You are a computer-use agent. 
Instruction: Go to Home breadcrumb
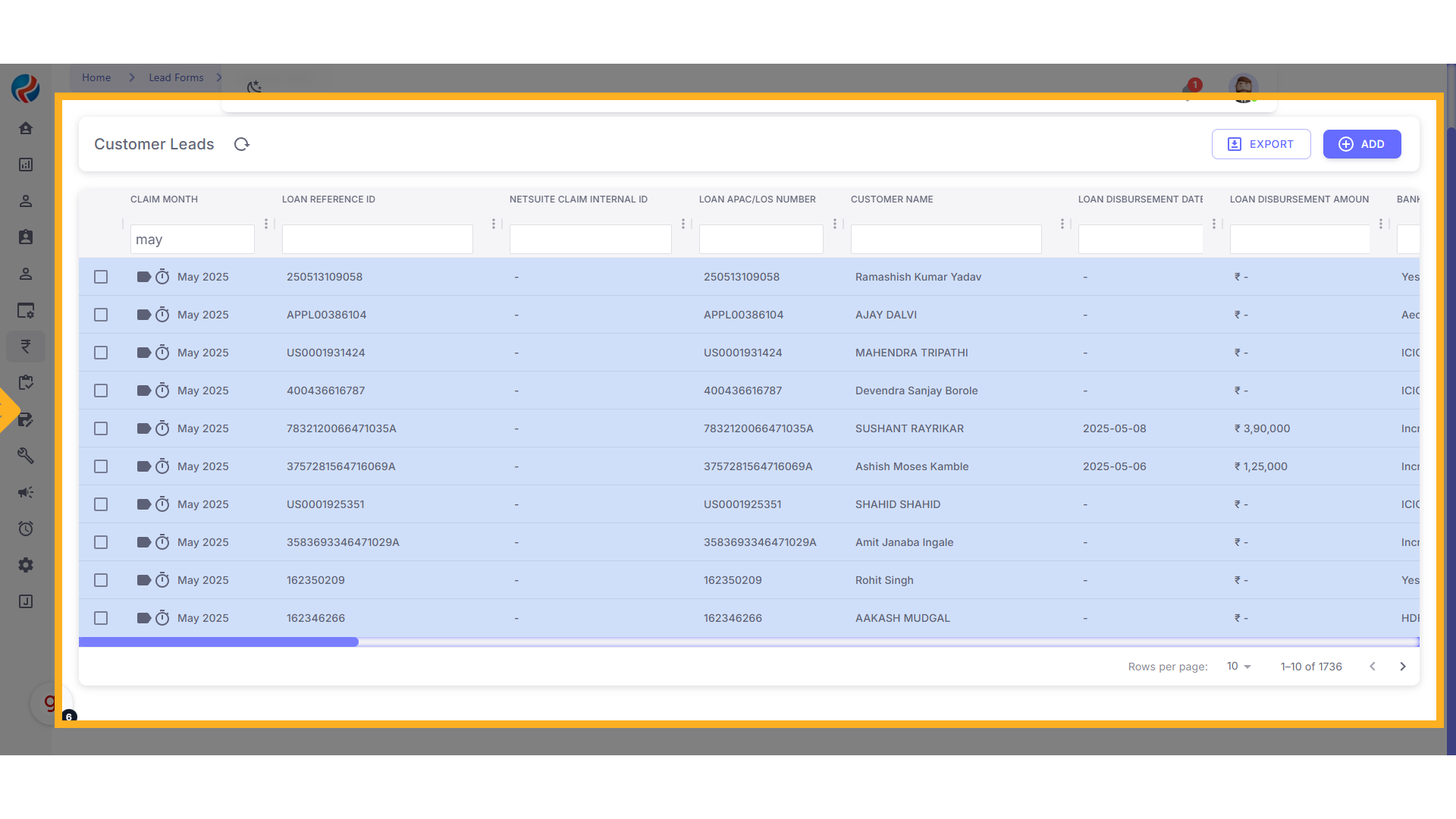(x=96, y=77)
